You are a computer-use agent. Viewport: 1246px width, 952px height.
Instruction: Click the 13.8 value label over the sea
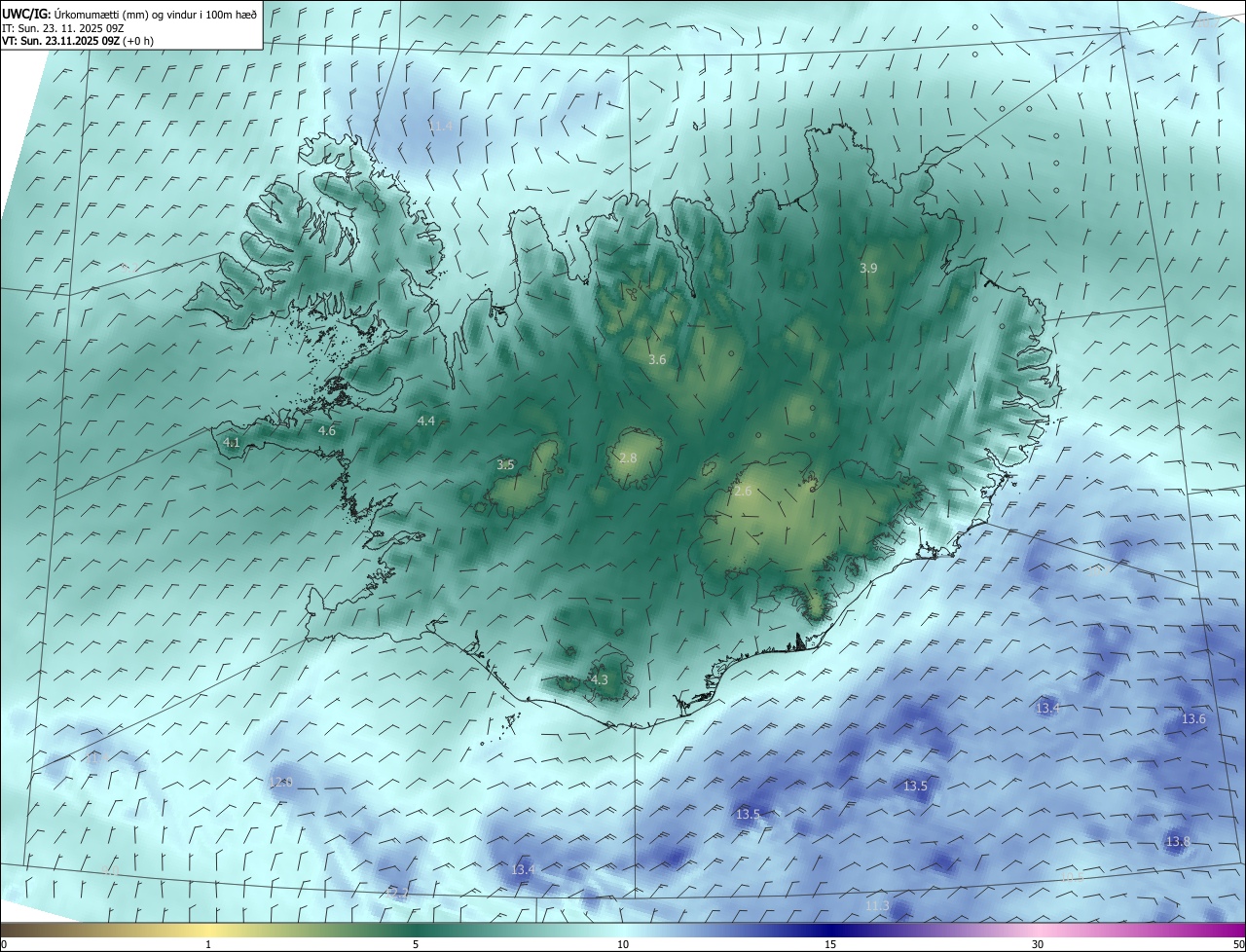1178,841
